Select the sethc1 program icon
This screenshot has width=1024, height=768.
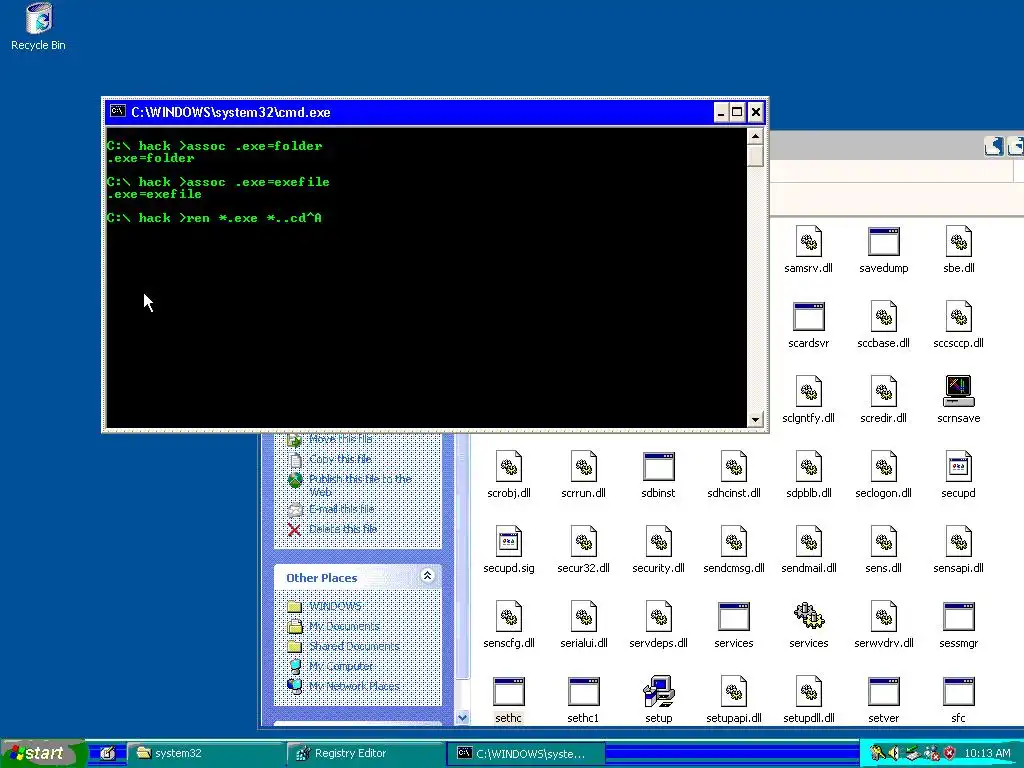(x=584, y=692)
